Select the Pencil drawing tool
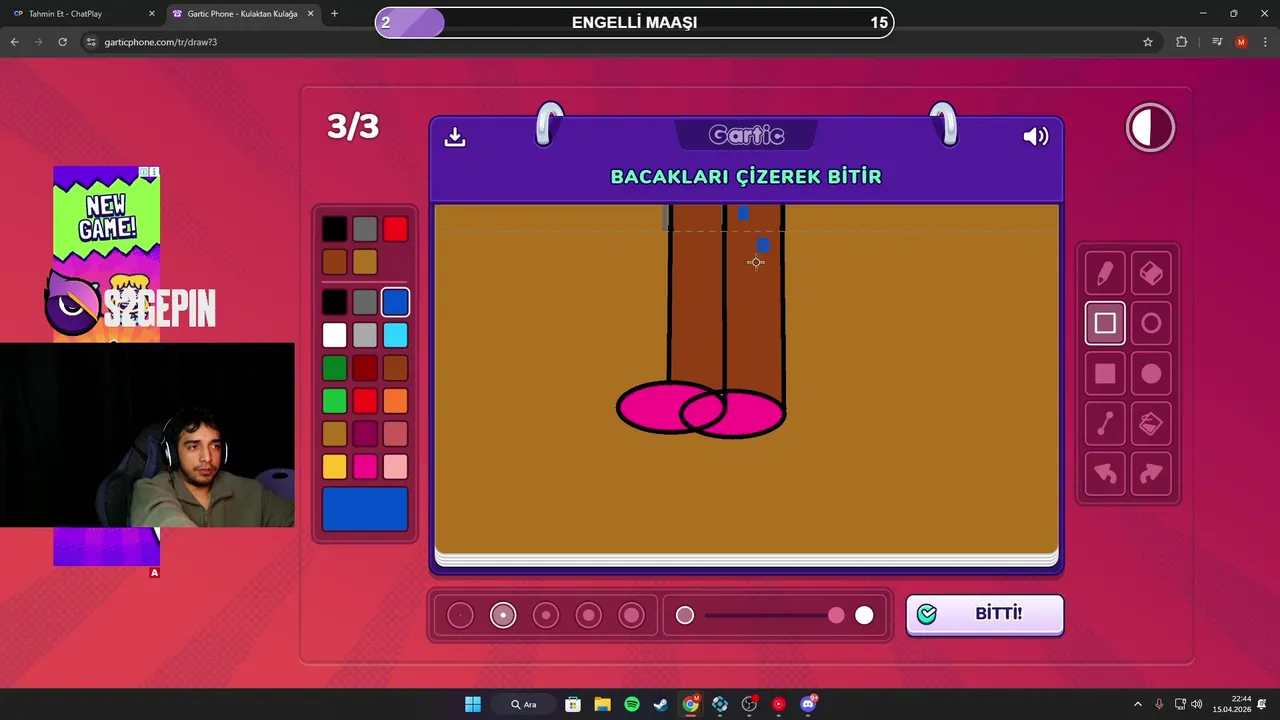 click(x=1105, y=273)
